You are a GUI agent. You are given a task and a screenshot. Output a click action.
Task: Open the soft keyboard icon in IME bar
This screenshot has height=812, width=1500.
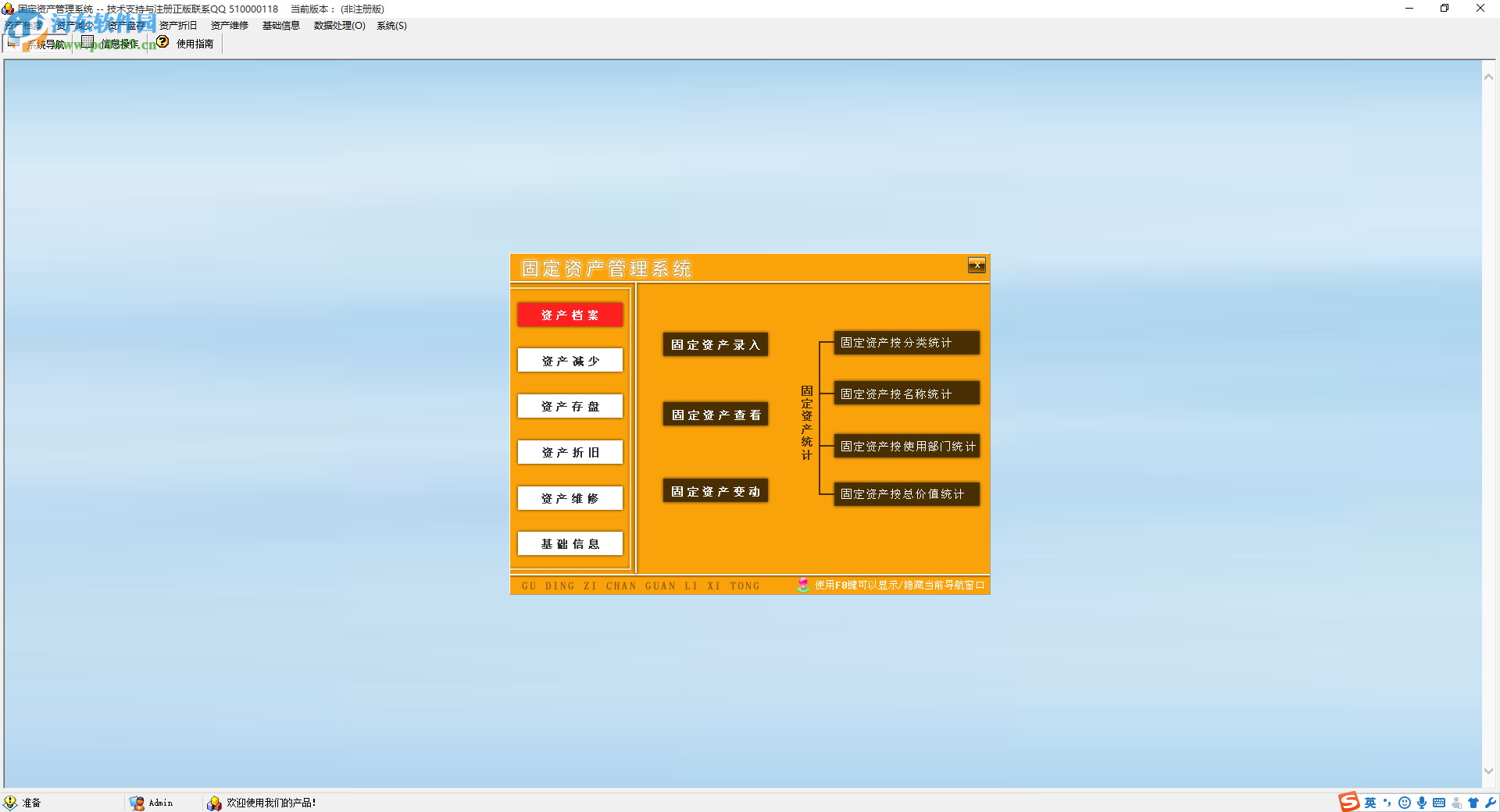1439,803
